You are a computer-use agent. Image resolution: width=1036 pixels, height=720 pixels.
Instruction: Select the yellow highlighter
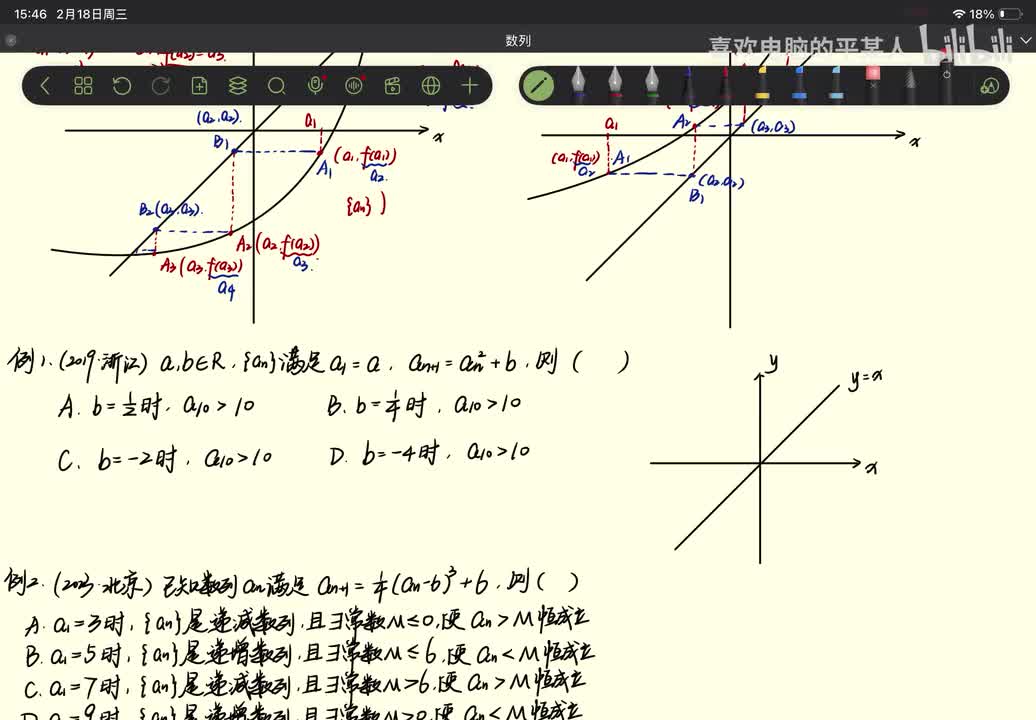point(762,85)
